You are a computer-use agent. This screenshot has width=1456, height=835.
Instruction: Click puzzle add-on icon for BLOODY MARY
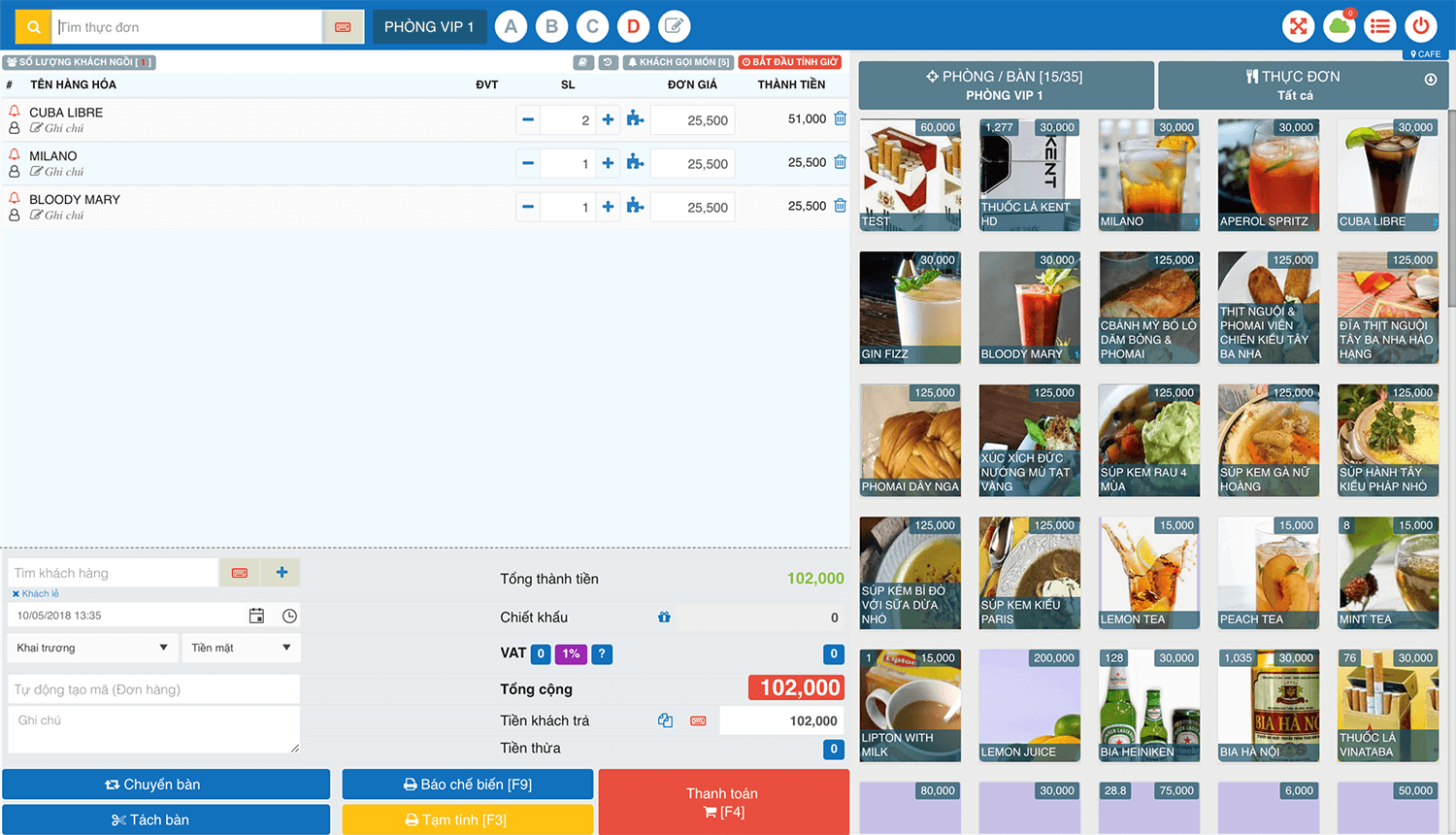click(x=635, y=206)
